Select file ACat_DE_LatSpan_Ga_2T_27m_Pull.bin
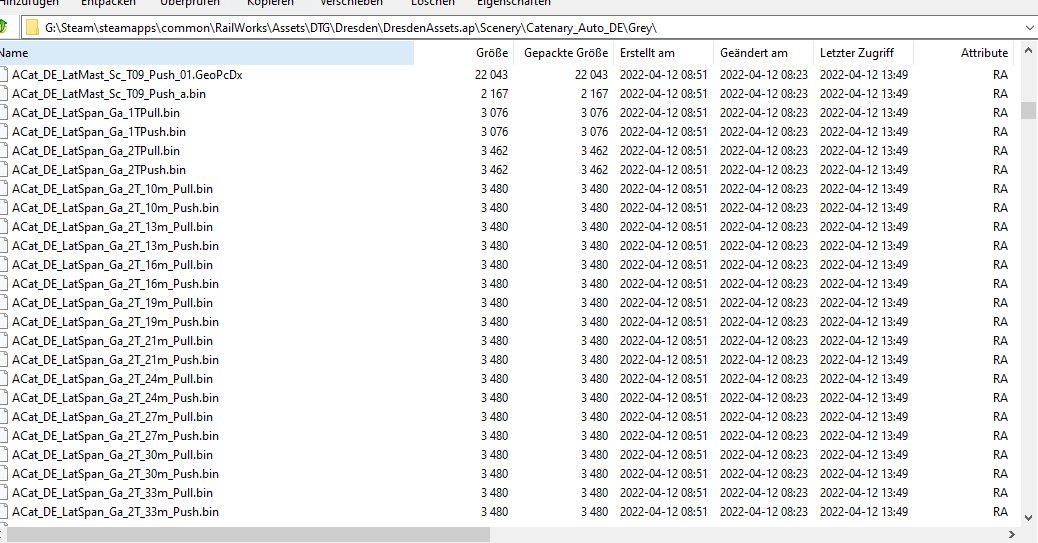Viewport: 1038px width, 543px height. point(113,417)
